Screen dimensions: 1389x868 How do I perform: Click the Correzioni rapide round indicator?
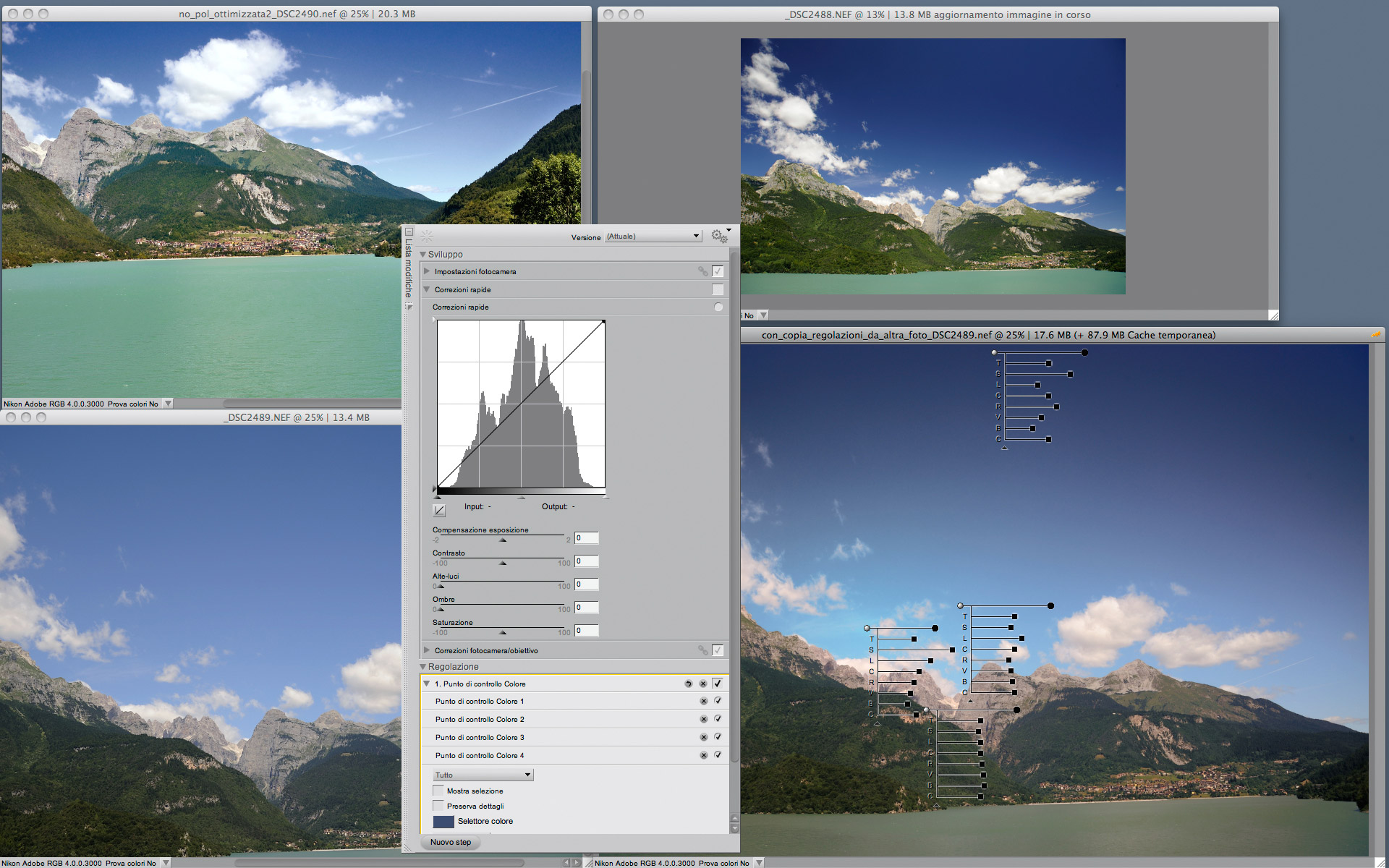718,307
